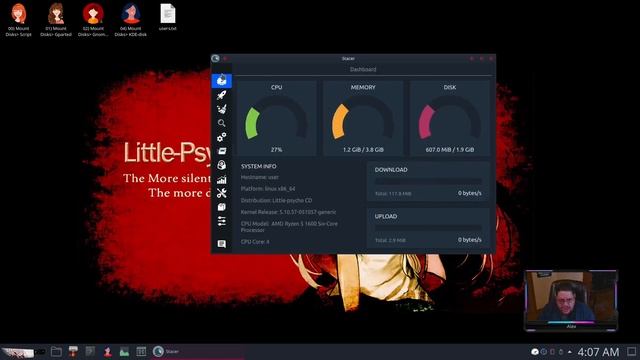Open Resources via the bar-chart icon

tap(222, 179)
